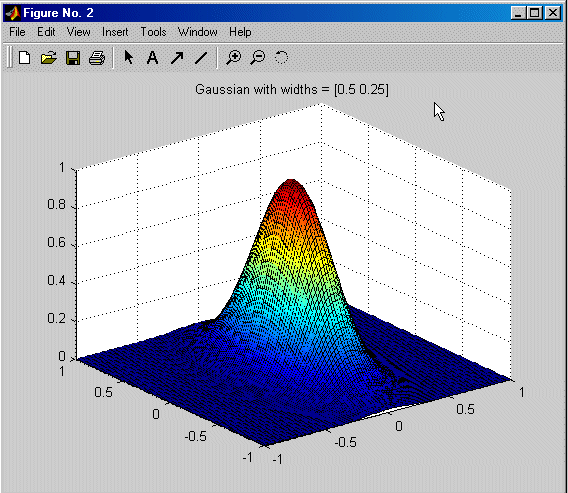568x493 pixels.
Task: Select the Insert Line tool
Action: [201, 58]
